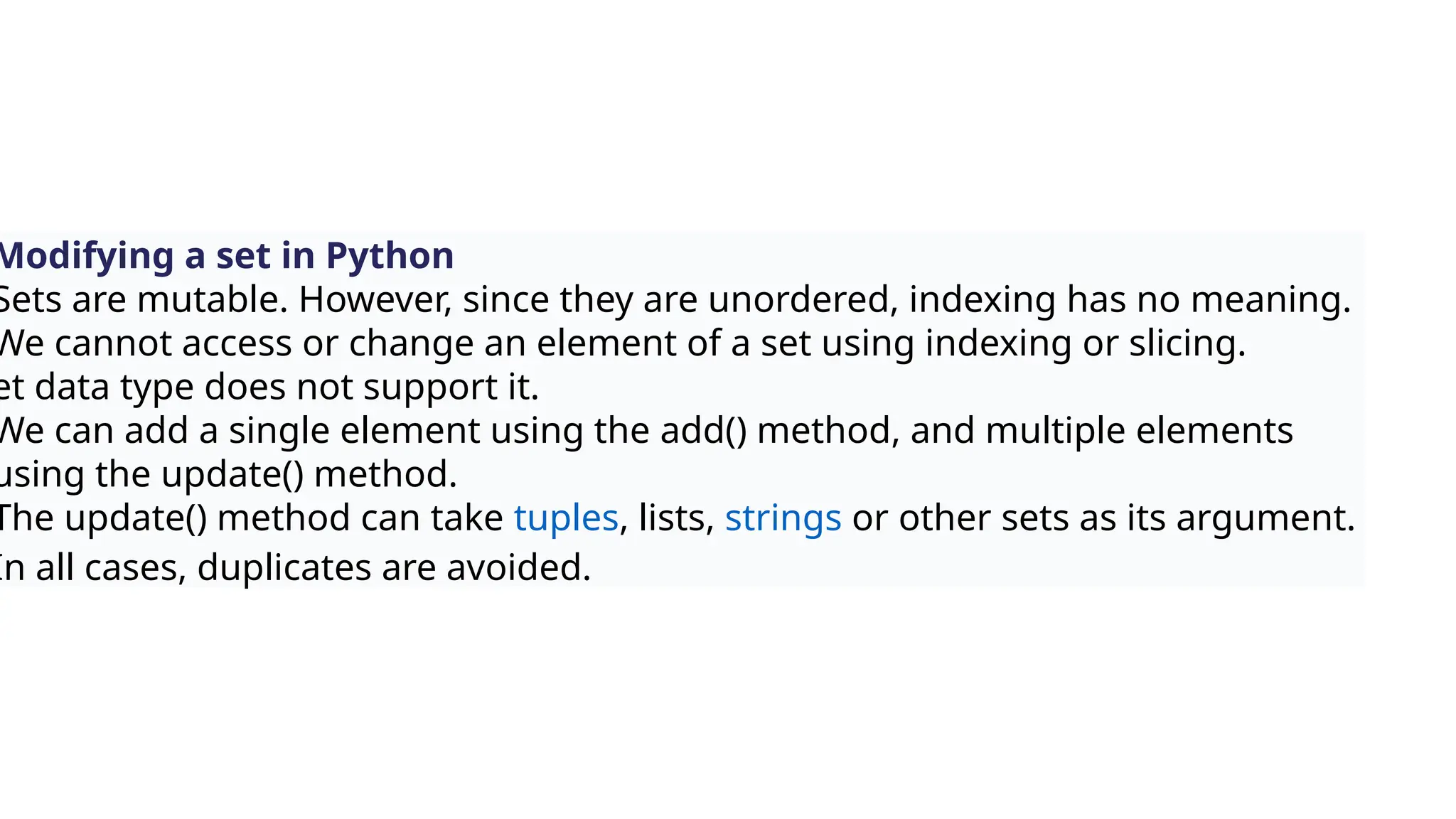The width and height of the screenshot is (1456, 819).
Task: Open the blue 'tuples' hyperlink
Action: click(566, 518)
